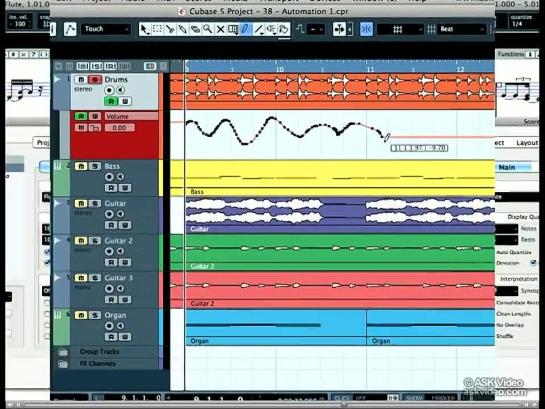
Task: Click the global Solo all button in track list header
Action: (97, 66)
